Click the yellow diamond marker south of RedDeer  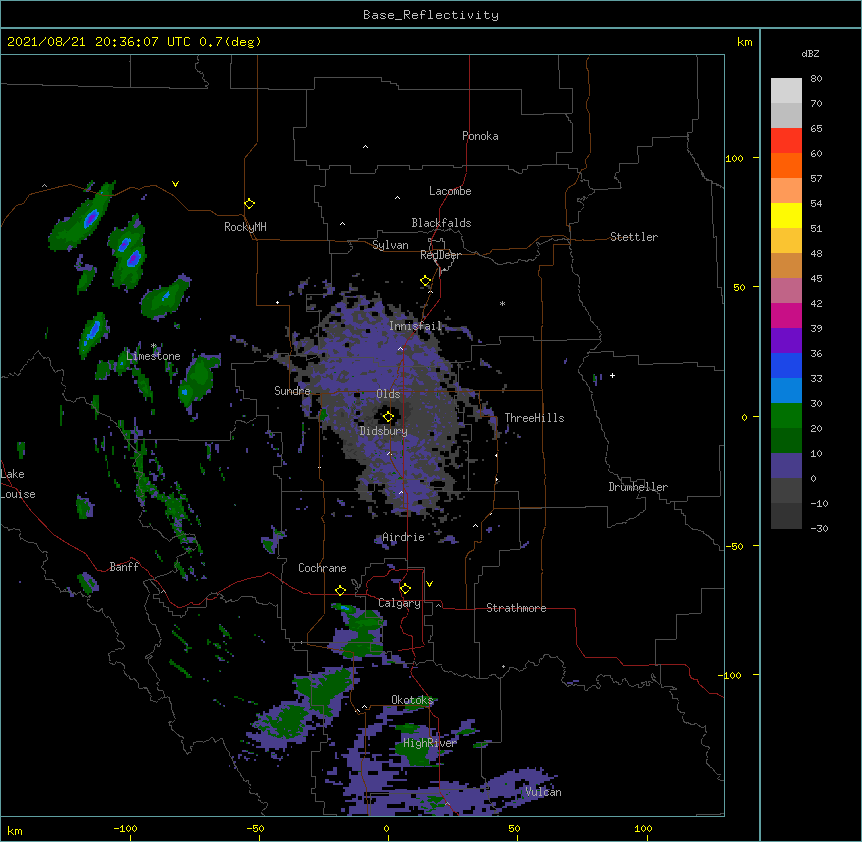tap(426, 281)
